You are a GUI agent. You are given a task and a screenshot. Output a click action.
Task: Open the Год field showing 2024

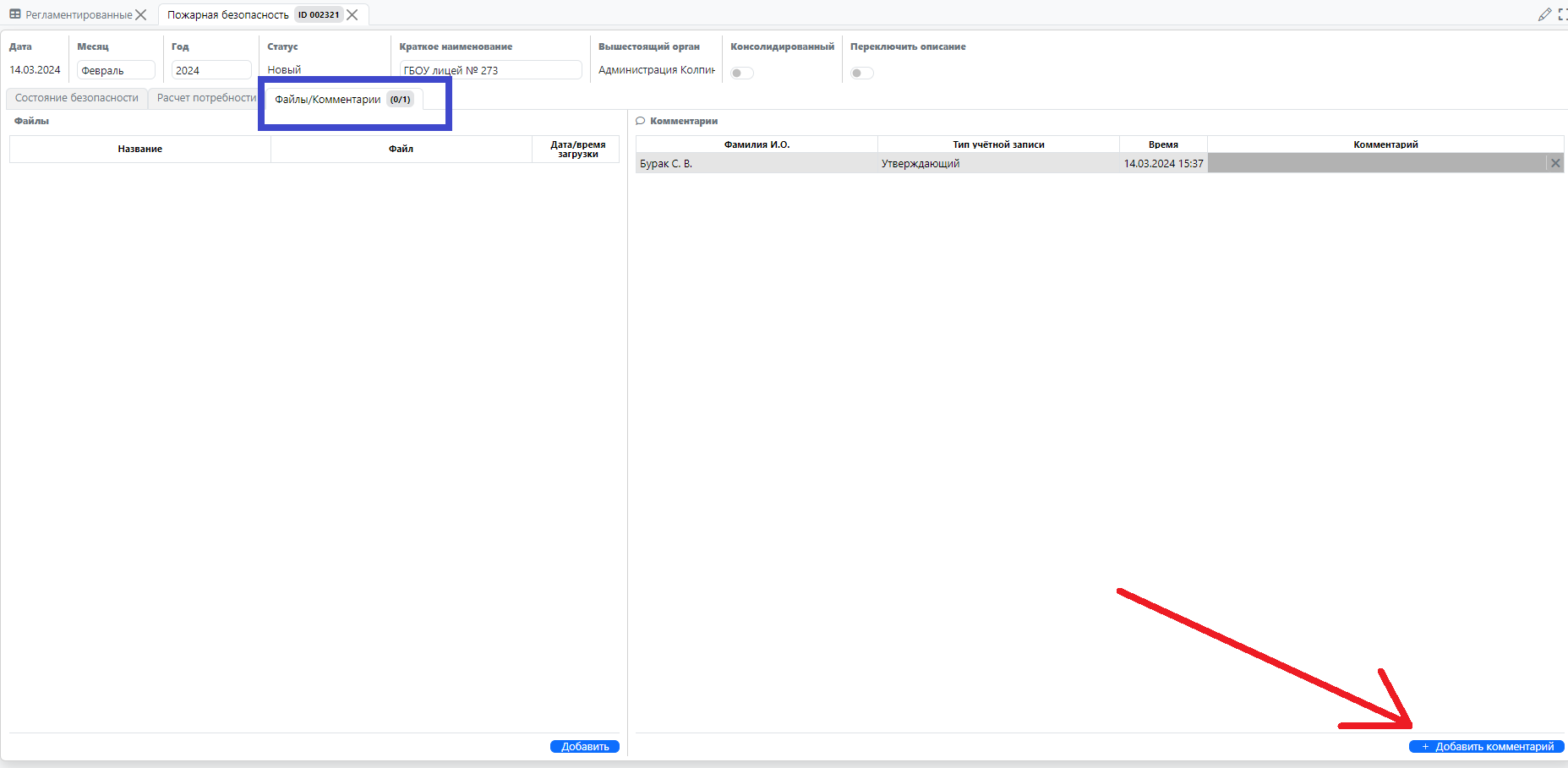[x=210, y=70]
